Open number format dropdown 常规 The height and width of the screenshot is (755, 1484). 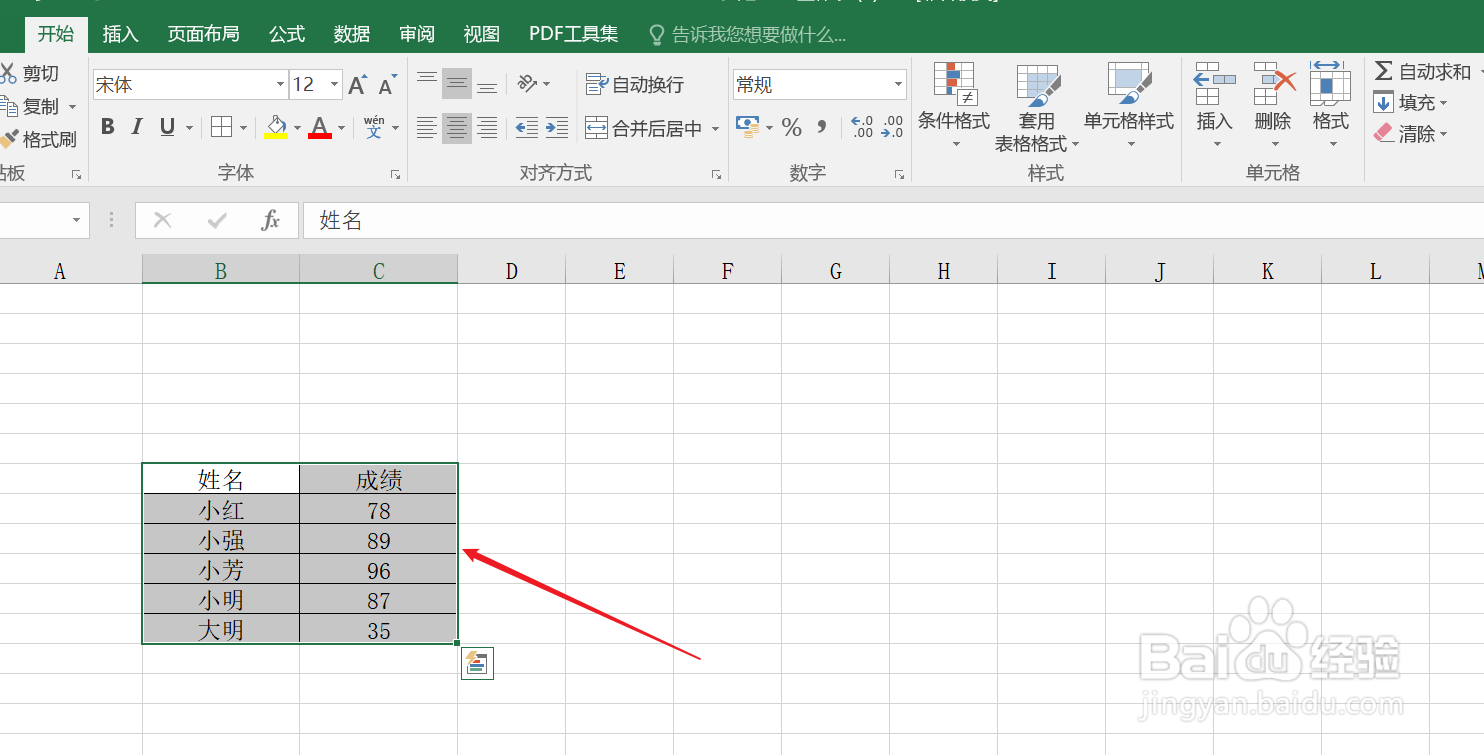coord(898,85)
